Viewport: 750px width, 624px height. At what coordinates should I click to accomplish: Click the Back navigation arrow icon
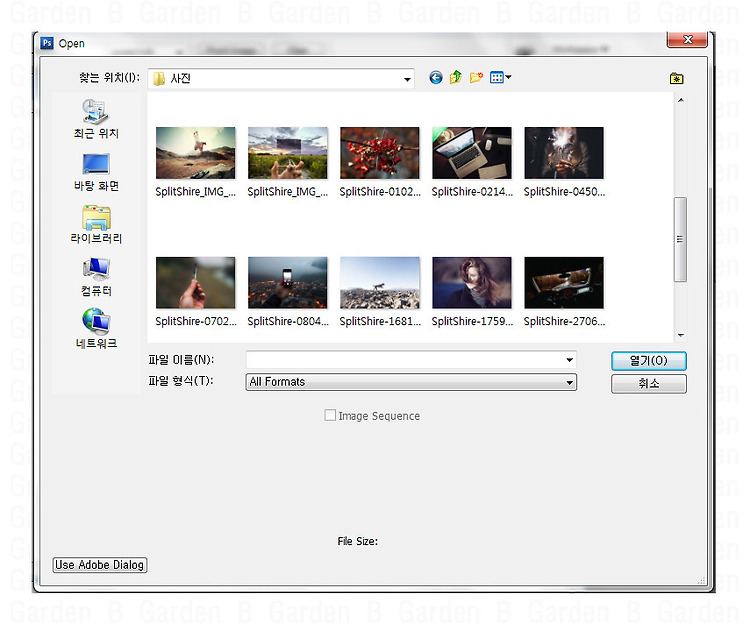point(435,77)
